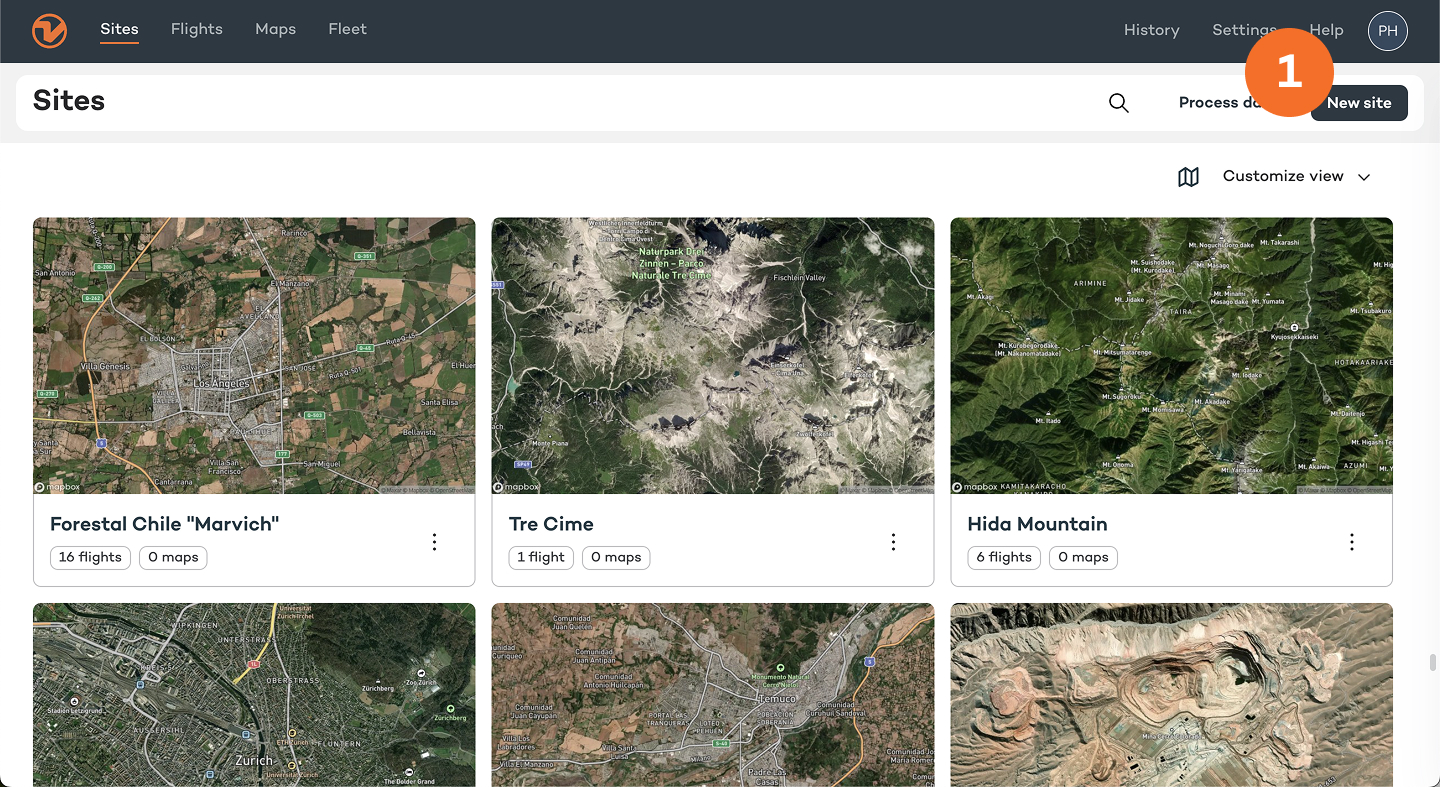Open the Zurich site map thumbnail

pyautogui.click(x=254, y=695)
